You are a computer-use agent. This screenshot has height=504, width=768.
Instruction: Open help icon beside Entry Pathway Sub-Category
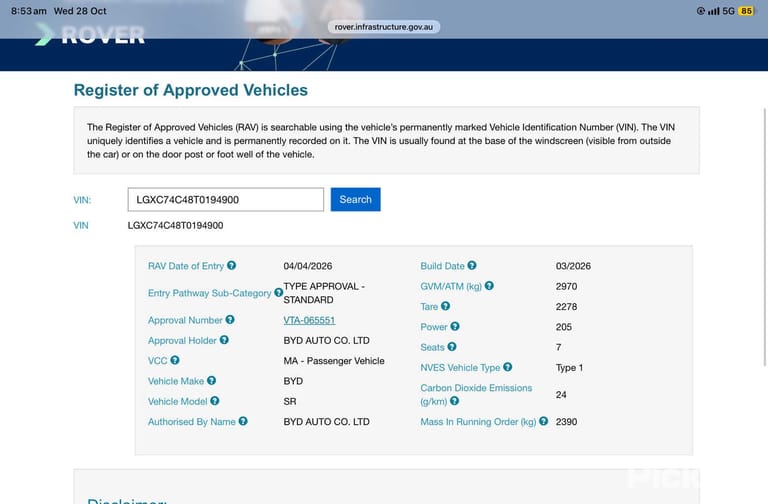pos(278,292)
